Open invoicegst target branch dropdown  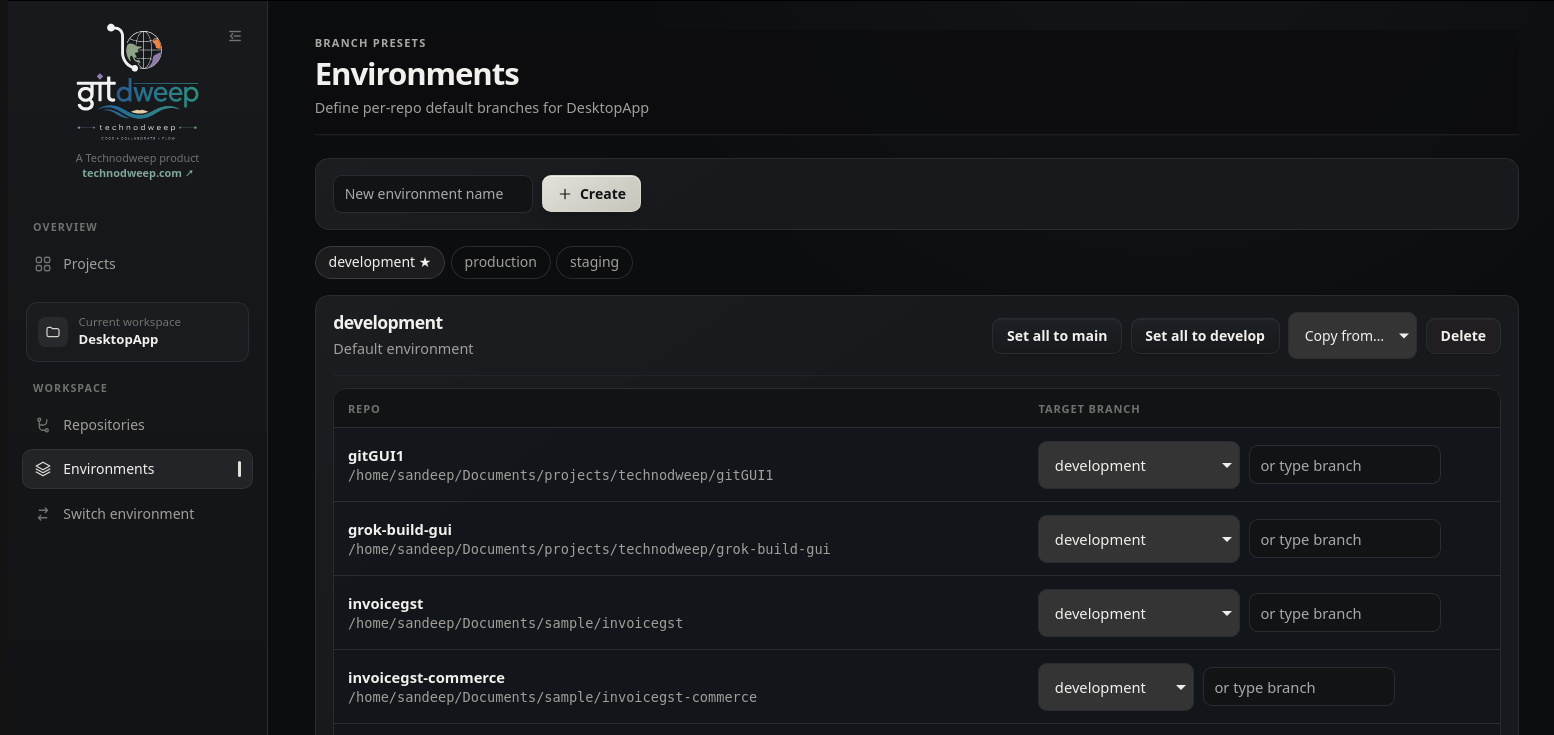coord(1139,613)
